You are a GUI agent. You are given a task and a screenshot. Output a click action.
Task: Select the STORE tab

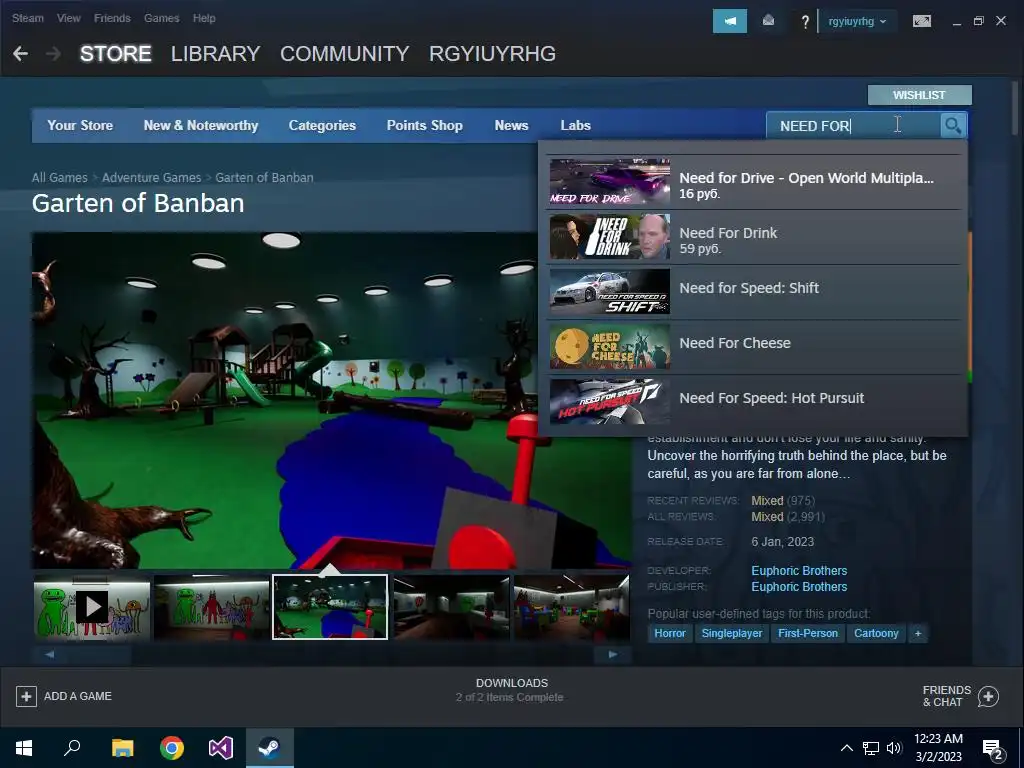coord(116,54)
